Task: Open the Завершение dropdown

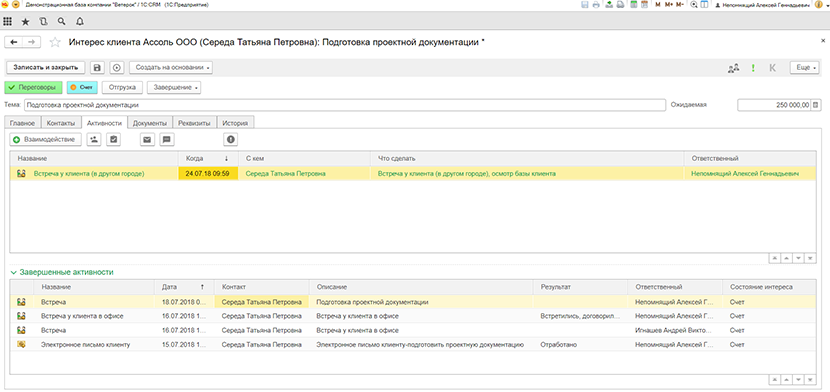Action: (174, 87)
